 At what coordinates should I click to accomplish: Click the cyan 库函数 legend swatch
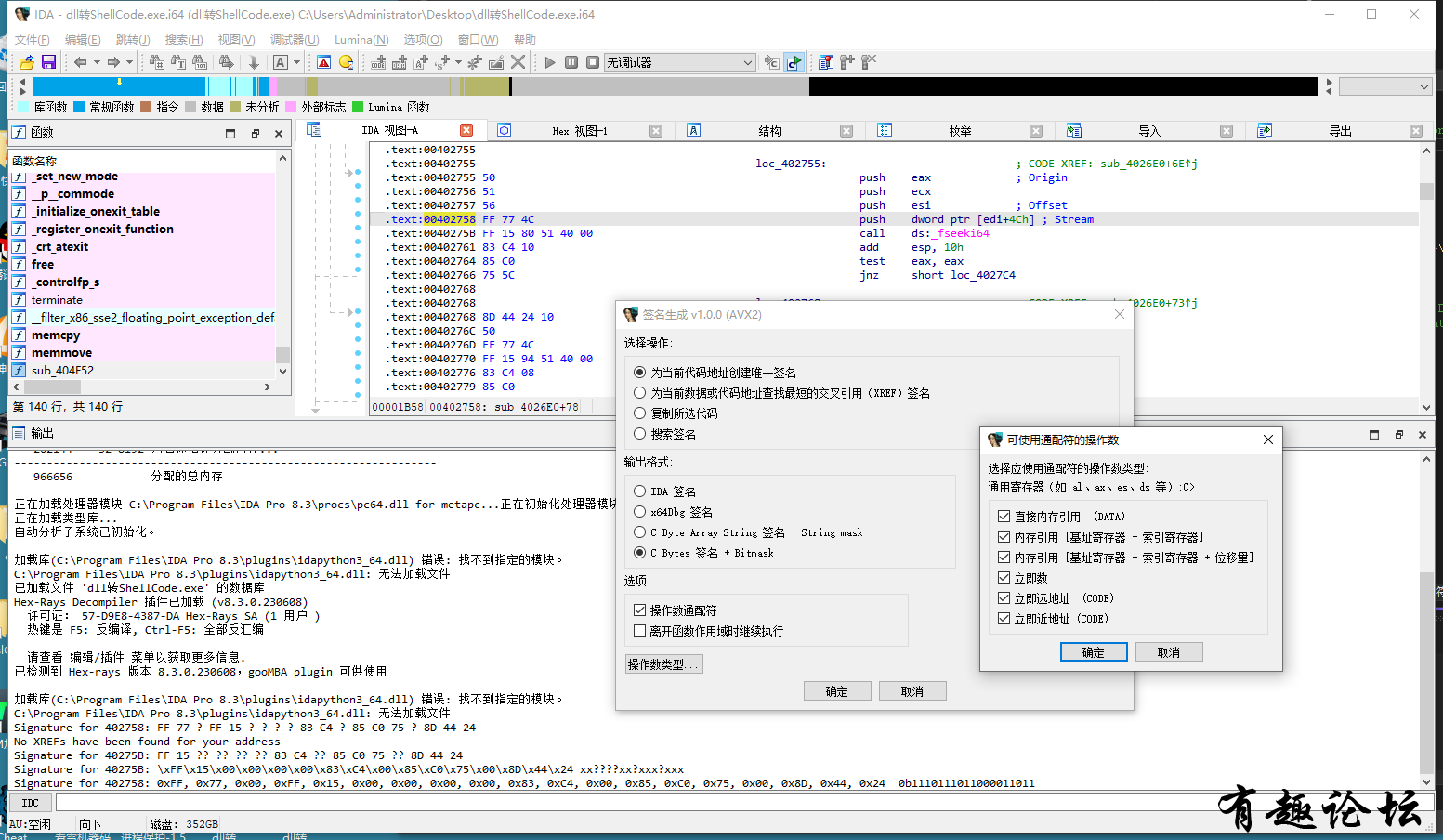tap(24, 107)
